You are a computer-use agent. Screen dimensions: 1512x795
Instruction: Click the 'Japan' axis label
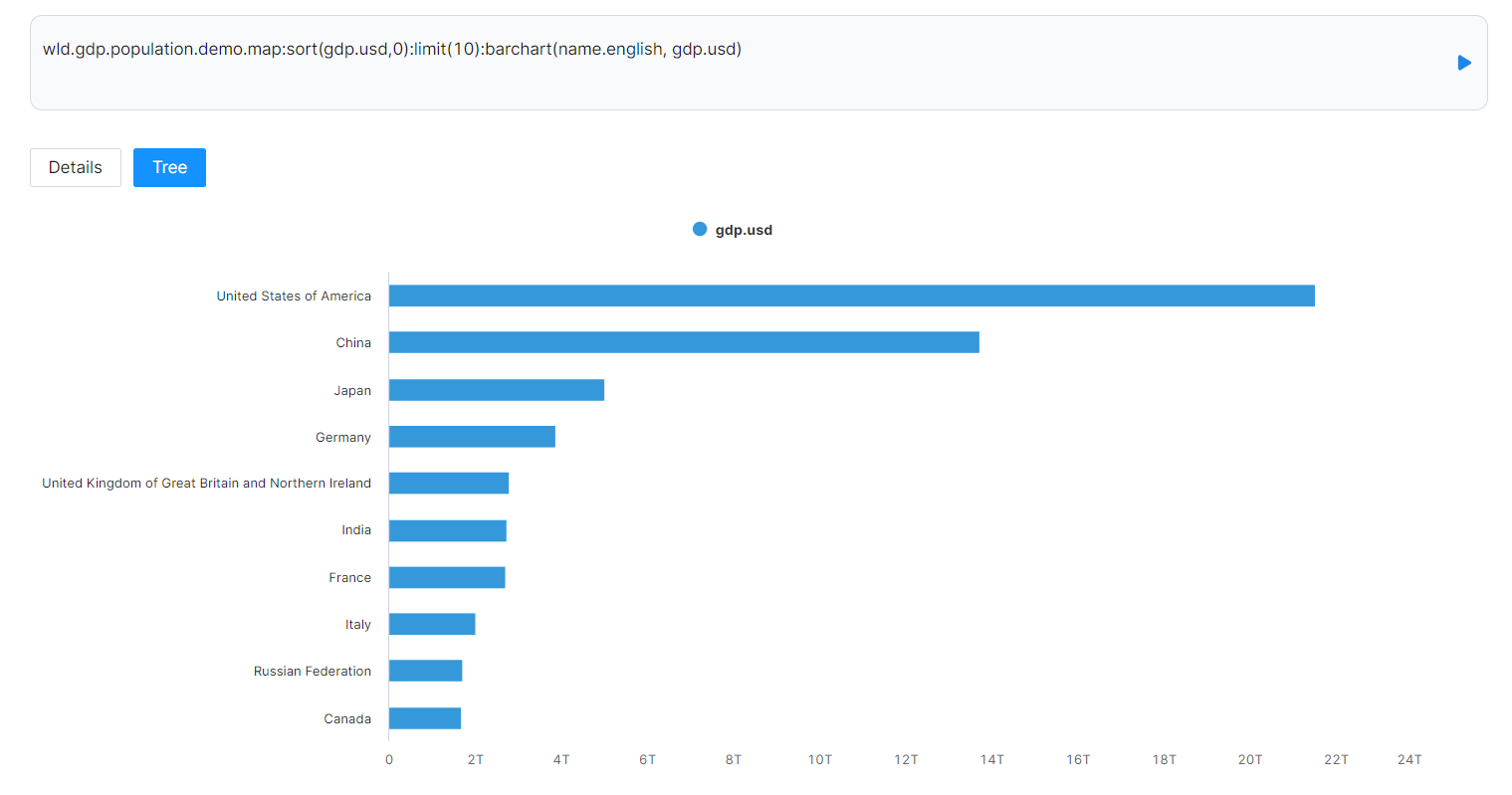352,390
